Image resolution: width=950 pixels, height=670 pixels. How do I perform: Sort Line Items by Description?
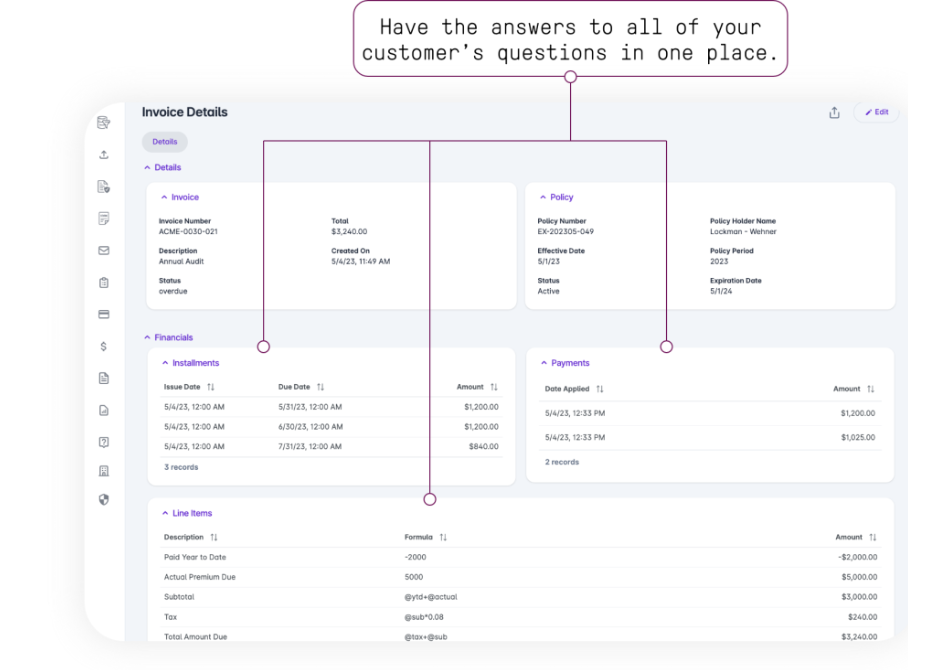[213, 537]
